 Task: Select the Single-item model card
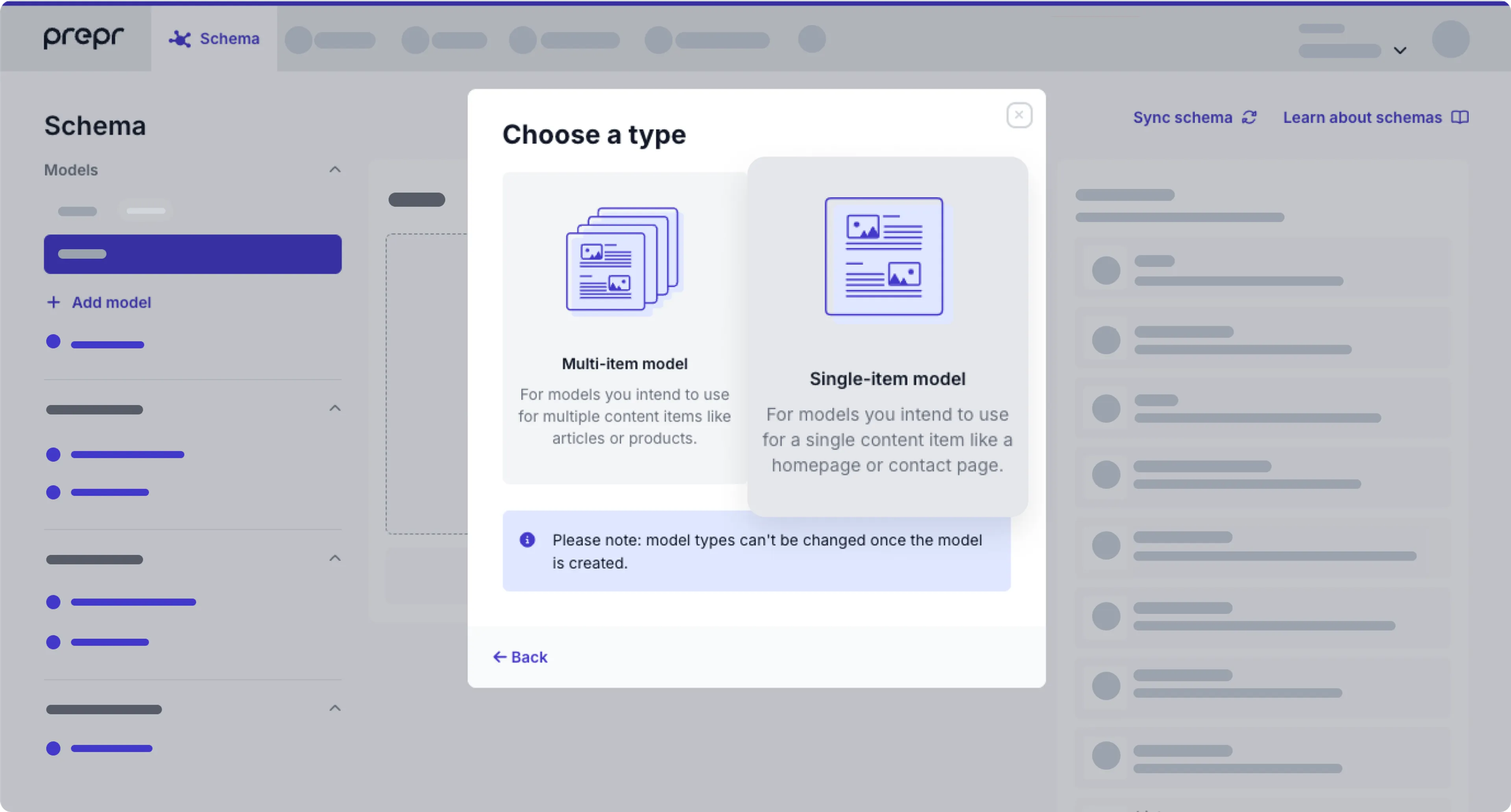click(887, 334)
